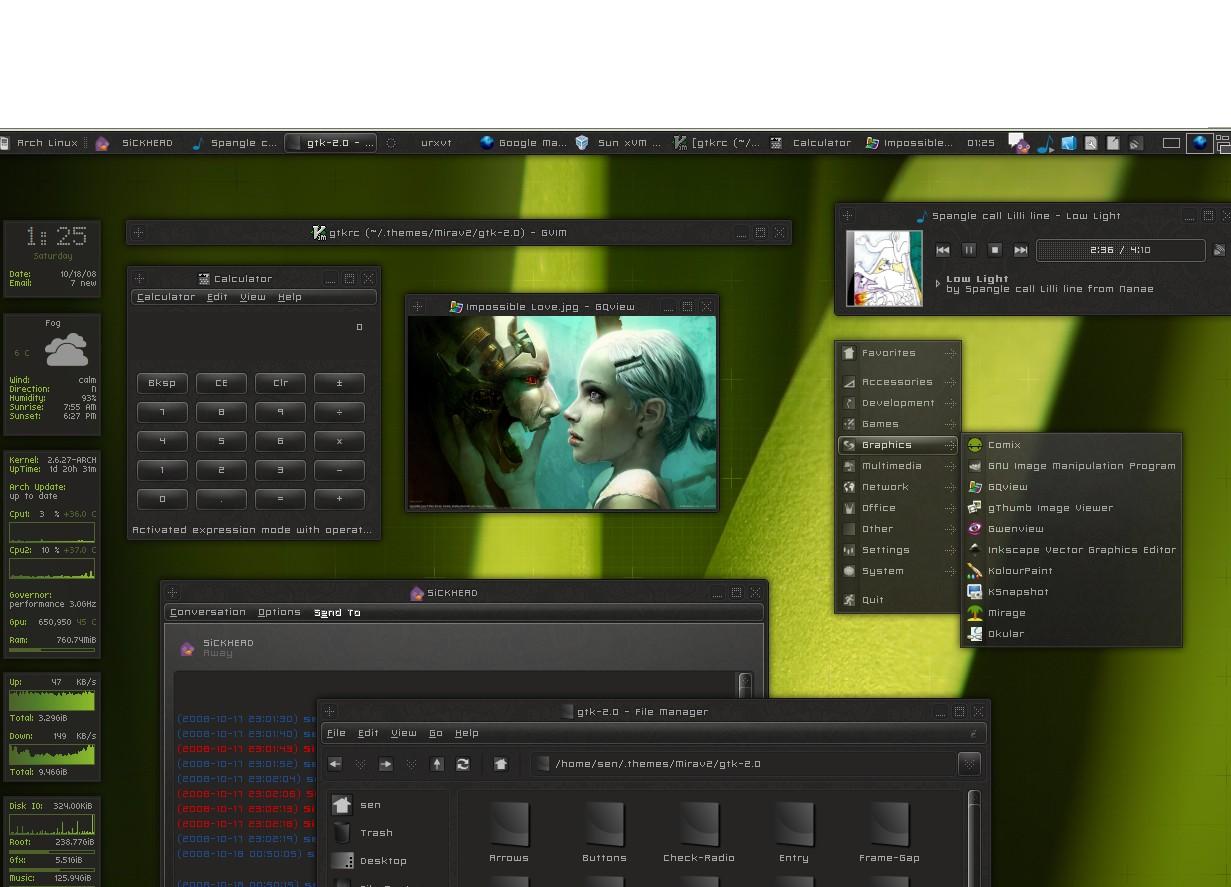Click the music player progress bar 2:36 / 4:10
Image resolution: width=1231 pixels, height=887 pixels.
click(x=1120, y=250)
